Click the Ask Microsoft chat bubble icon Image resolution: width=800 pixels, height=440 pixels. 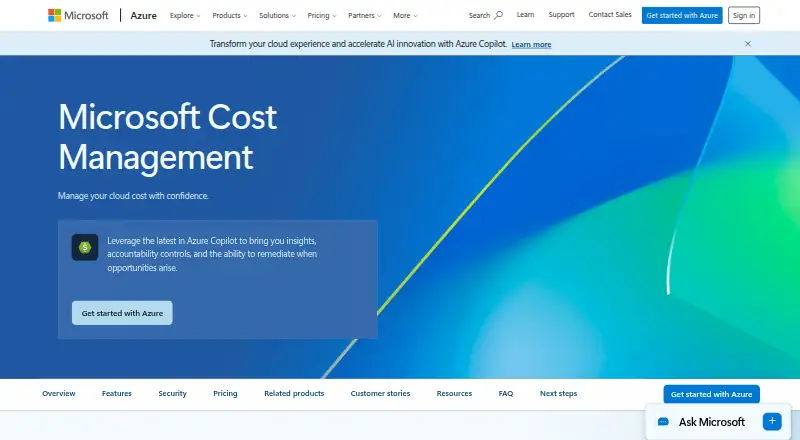663,422
